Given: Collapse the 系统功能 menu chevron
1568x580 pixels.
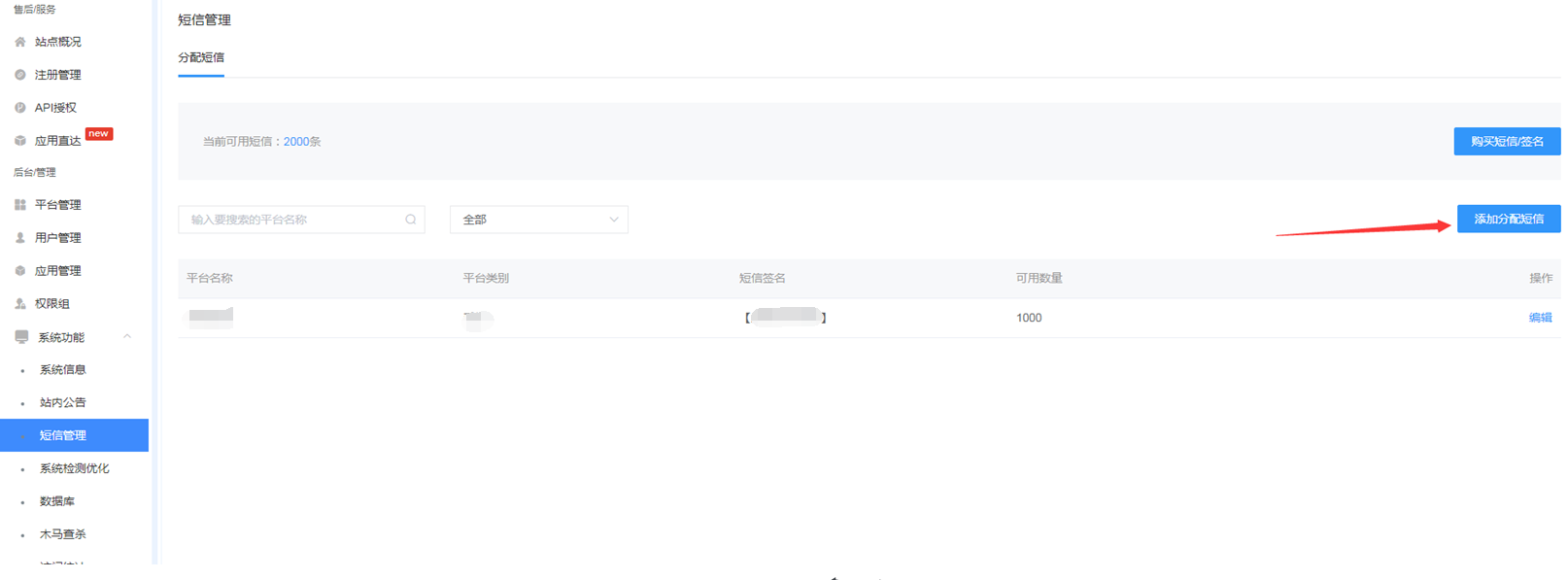Looking at the screenshot, I should [x=127, y=337].
